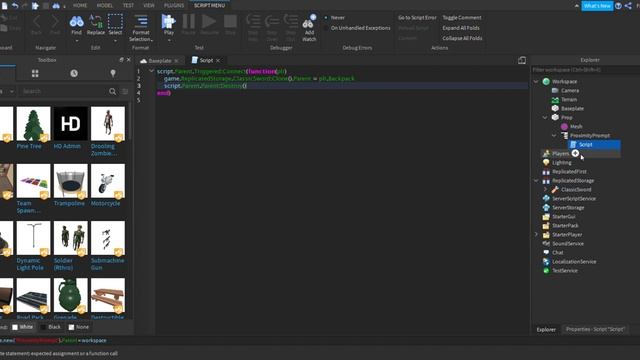The height and width of the screenshot is (360, 640).
Task: Switch to the Properties panel tab
Action: pyautogui.click(x=595, y=329)
